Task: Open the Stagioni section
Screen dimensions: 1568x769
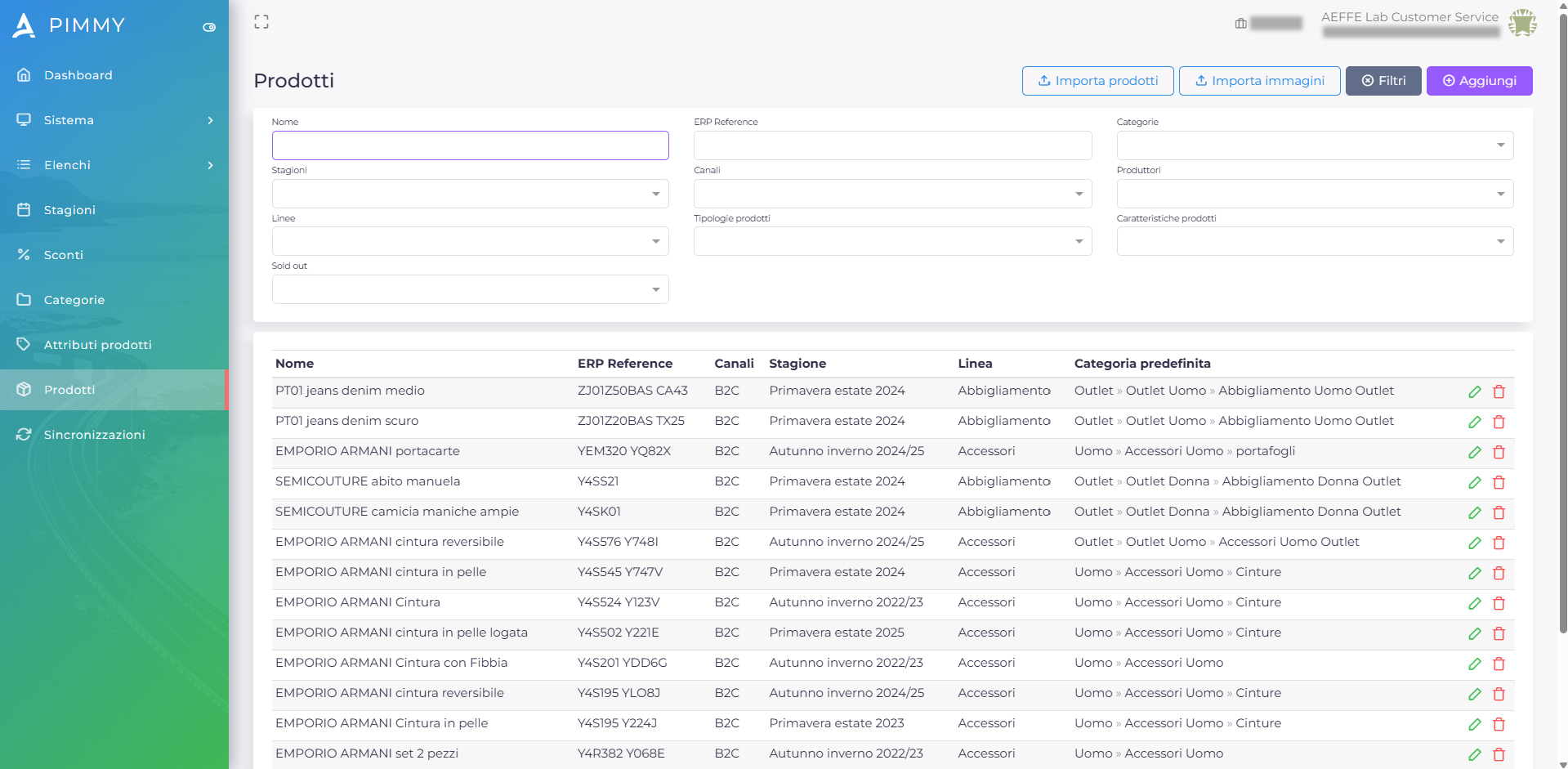Action: tap(114, 210)
